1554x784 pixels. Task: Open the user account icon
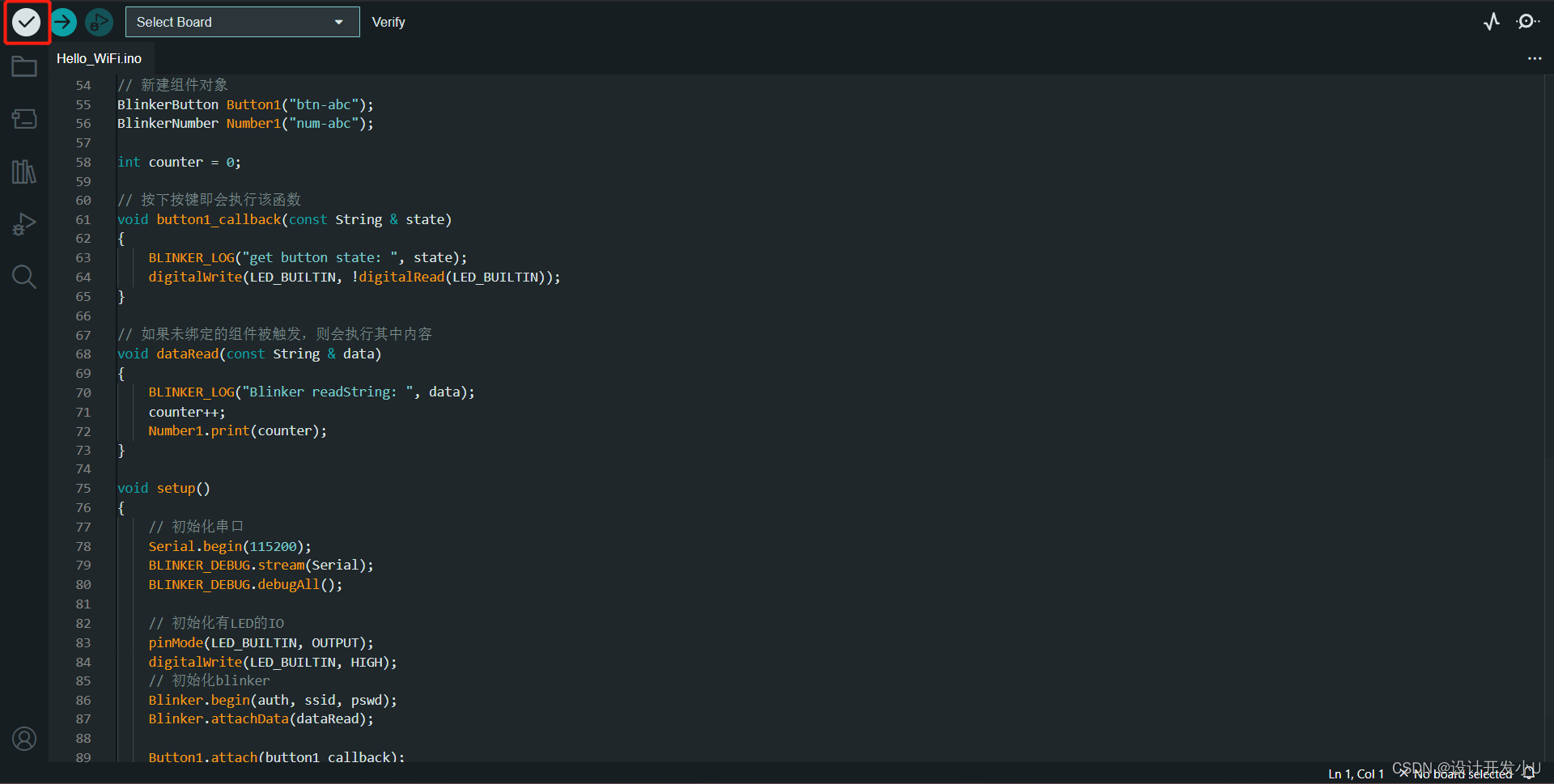[24, 739]
